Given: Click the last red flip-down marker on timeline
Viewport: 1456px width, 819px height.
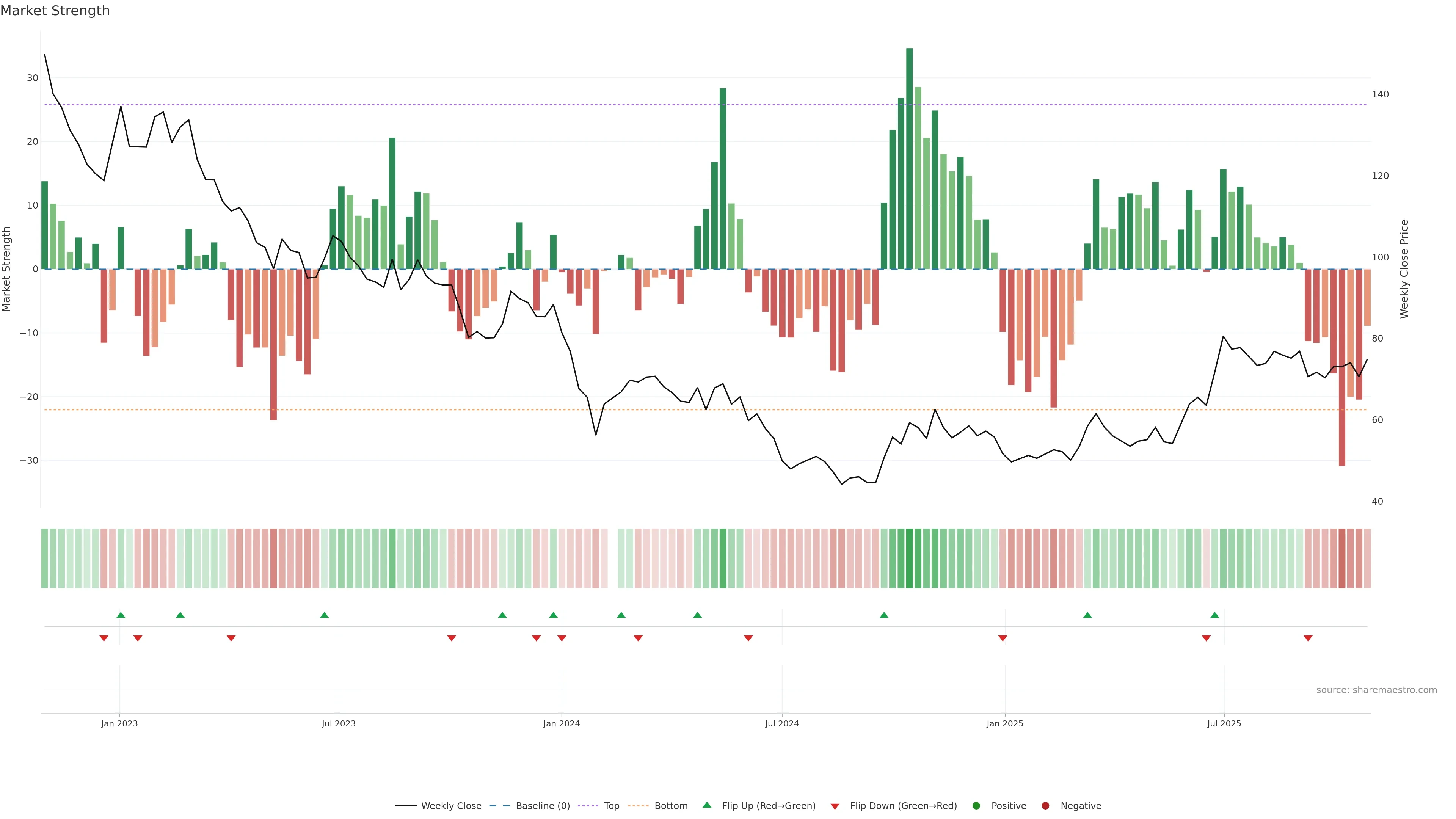Looking at the screenshot, I should (1308, 638).
